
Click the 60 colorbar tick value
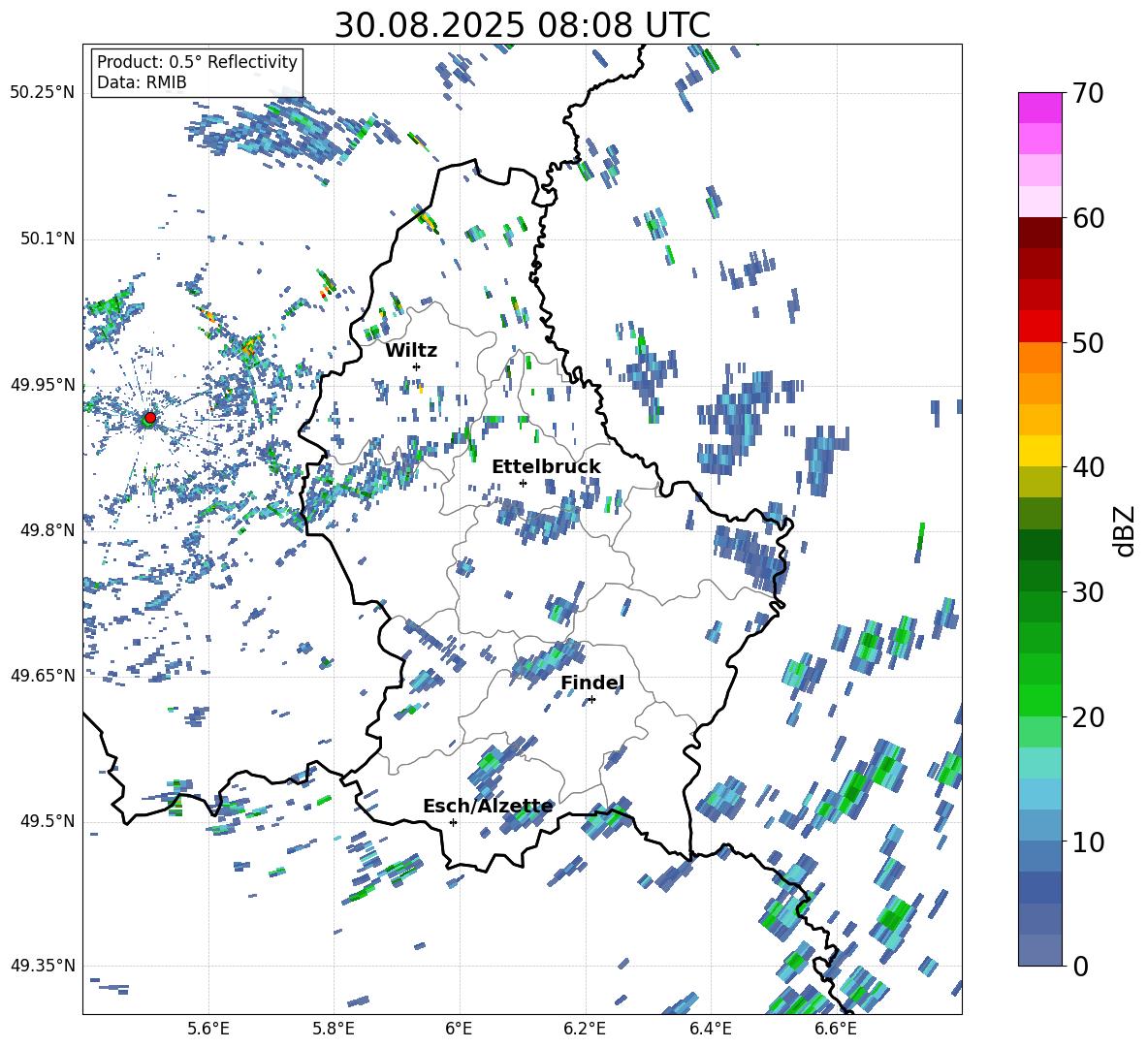pyautogui.click(x=1088, y=218)
